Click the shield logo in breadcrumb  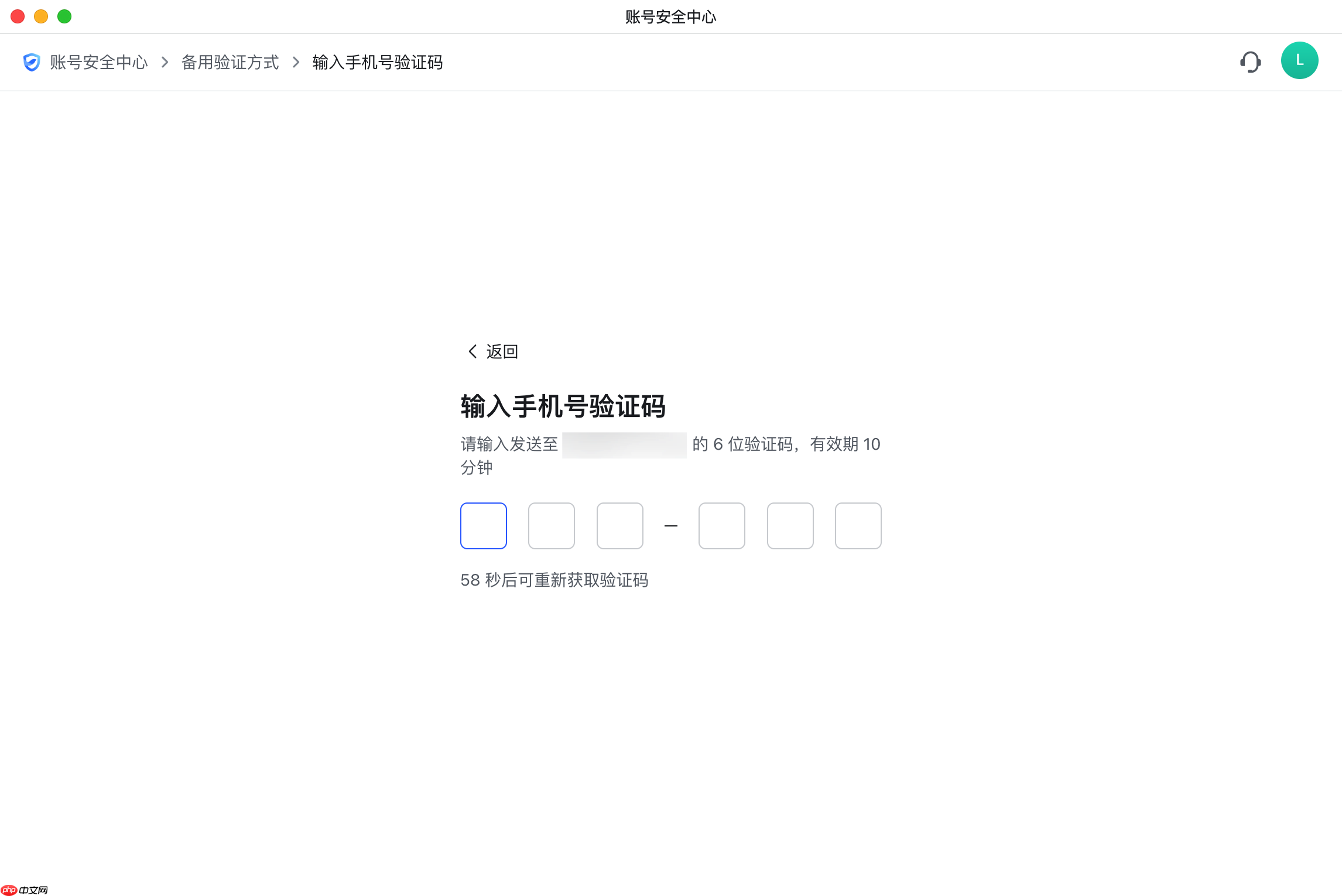32,62
